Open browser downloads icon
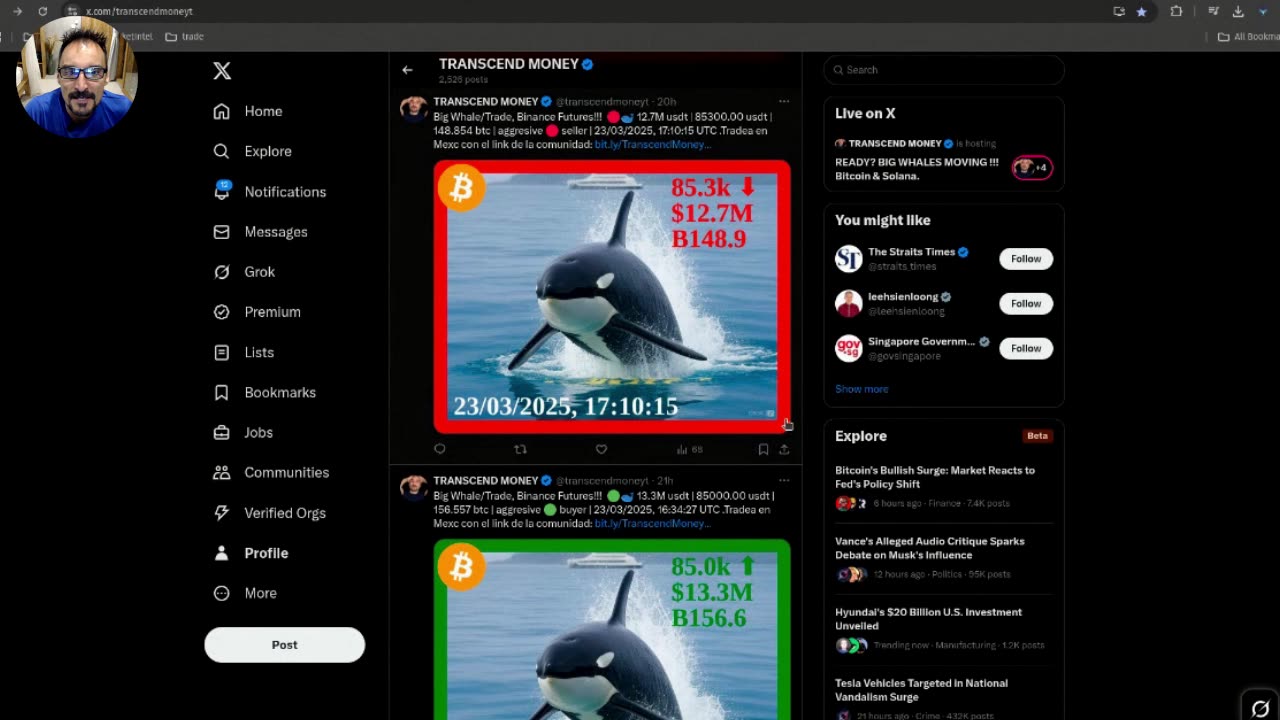The height and width of the screenshot is (720, 1280). 1238,11
